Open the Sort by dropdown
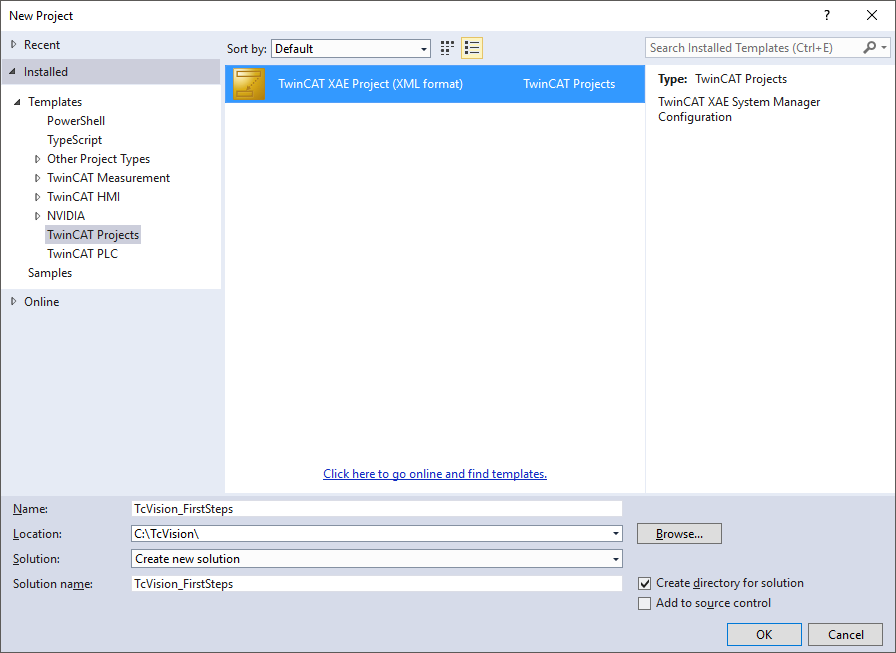The image size is (896, 653). (351, 49)
